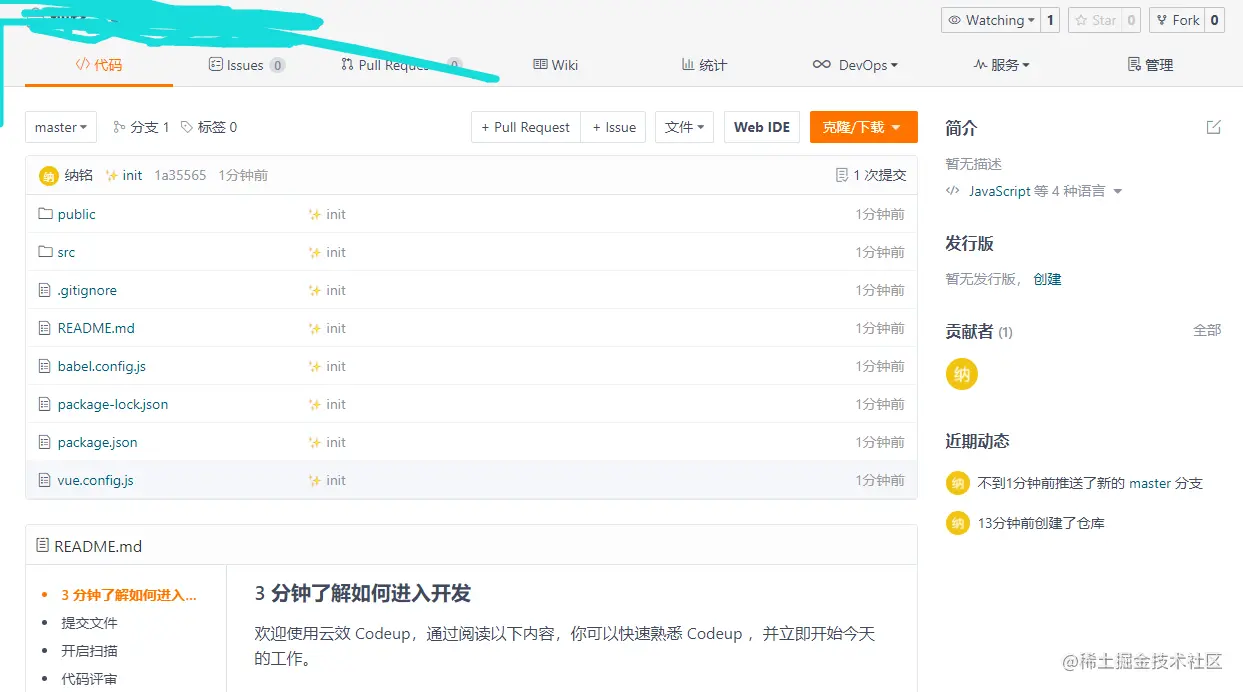Open commit hash 1a35565
The height and width of the screenshot is (692, 1243).
pos(180,175)
